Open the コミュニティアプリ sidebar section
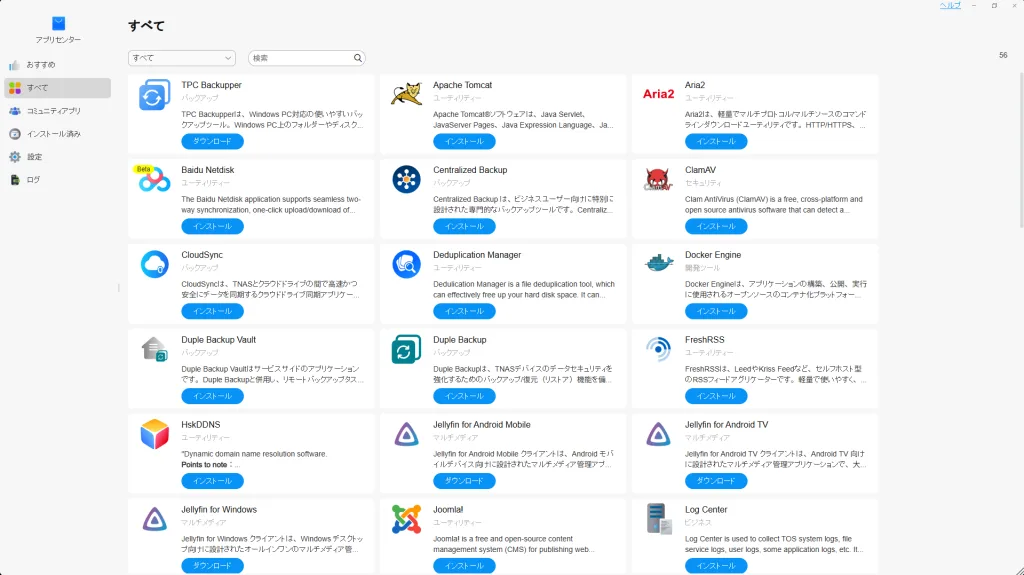The image size is (1024, 575). [x=57, y=111]
